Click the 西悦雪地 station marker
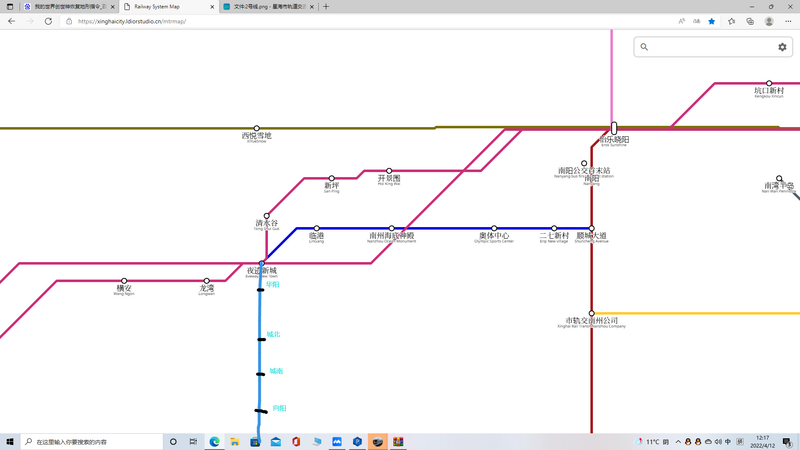Viewport: 800px width, 450px height. pos(257,128)
